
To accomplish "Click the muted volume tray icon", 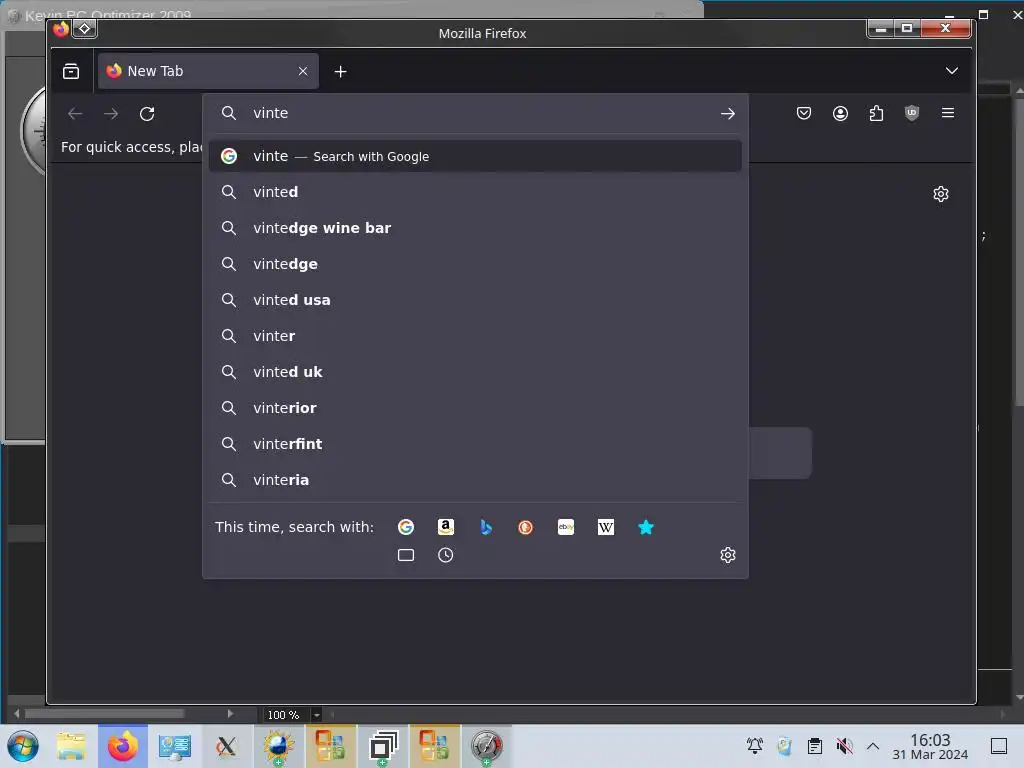I will (844, 746).
